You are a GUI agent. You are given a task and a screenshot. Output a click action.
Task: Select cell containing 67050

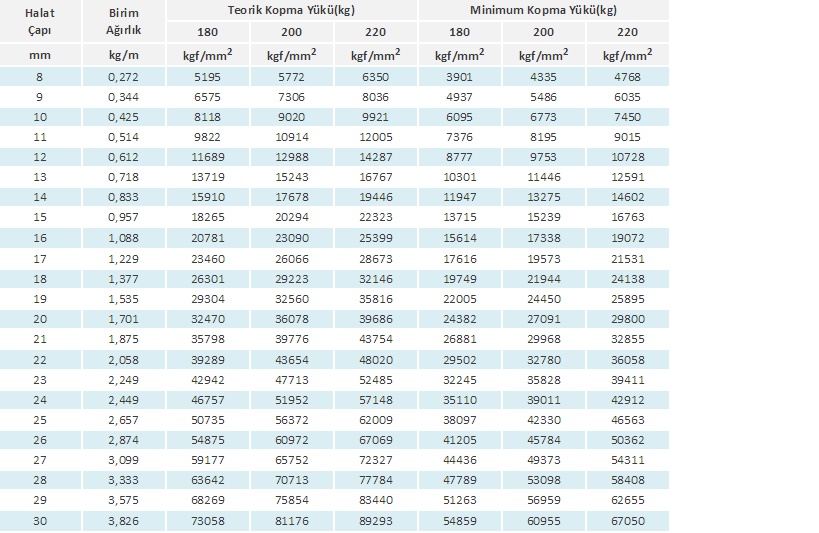point(627,521)
